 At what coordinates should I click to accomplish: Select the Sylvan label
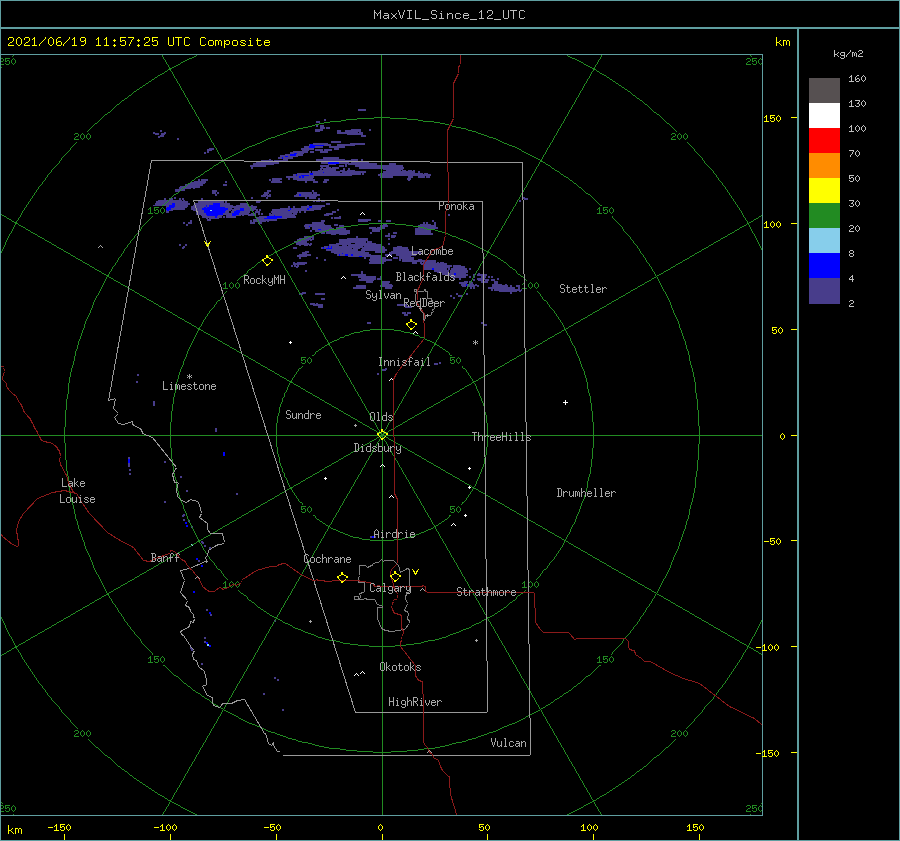pyautogui.click(x=383, y=295)
